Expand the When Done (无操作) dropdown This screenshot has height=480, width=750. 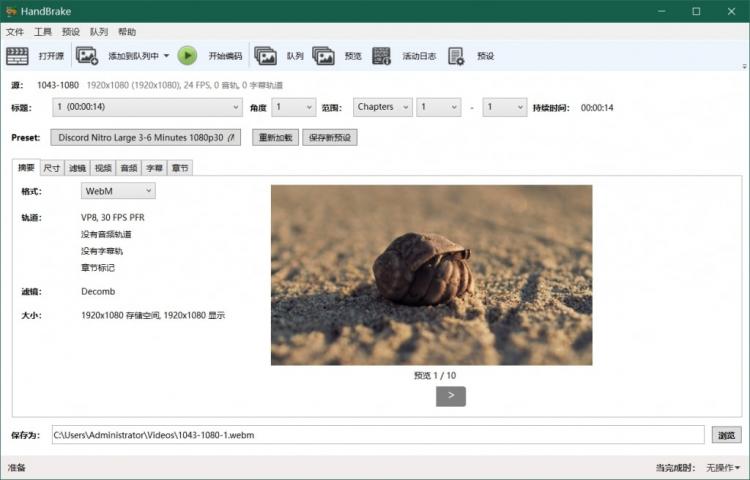tap(724, 468)
